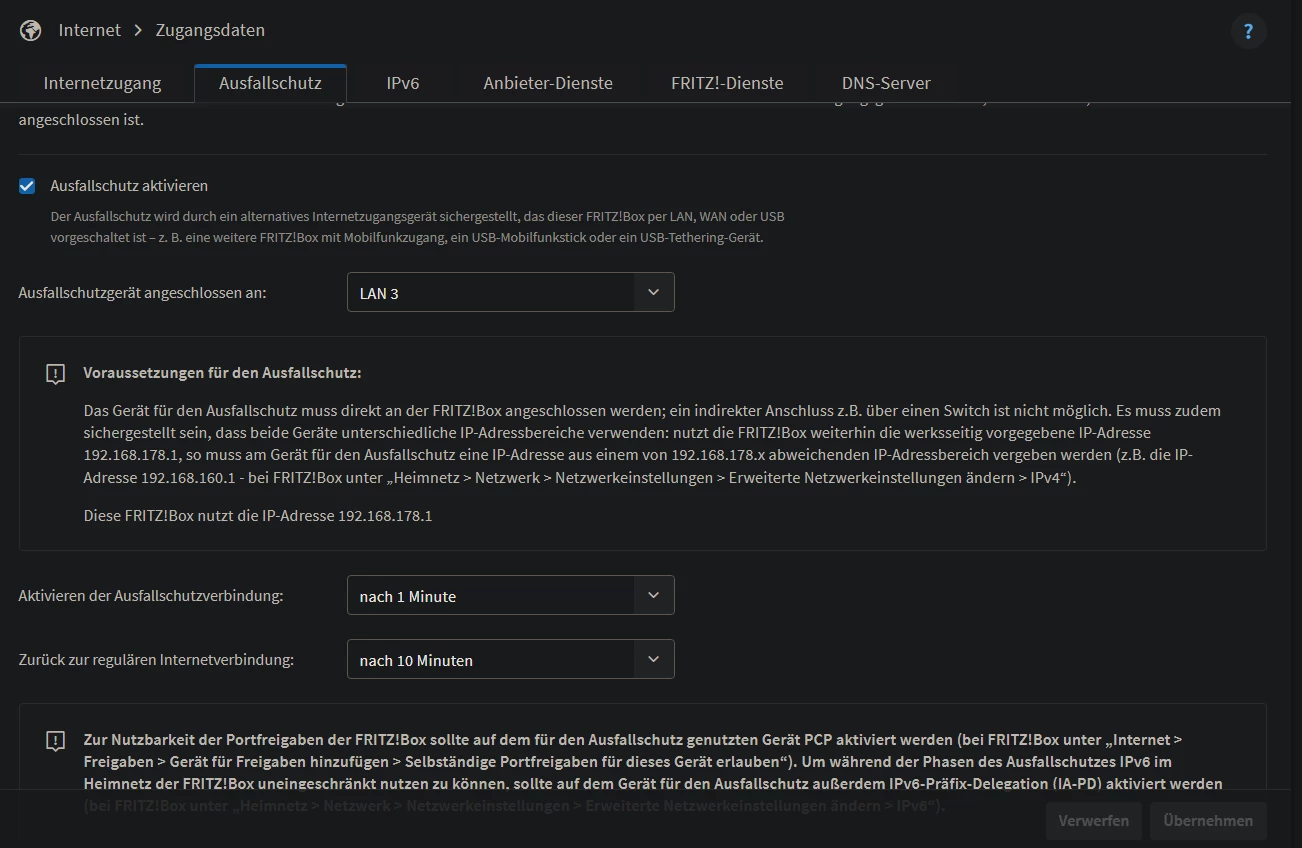Open the 'nach 10 Minuten' dropdown
The image size is (1302, 848).
[510, 660]
